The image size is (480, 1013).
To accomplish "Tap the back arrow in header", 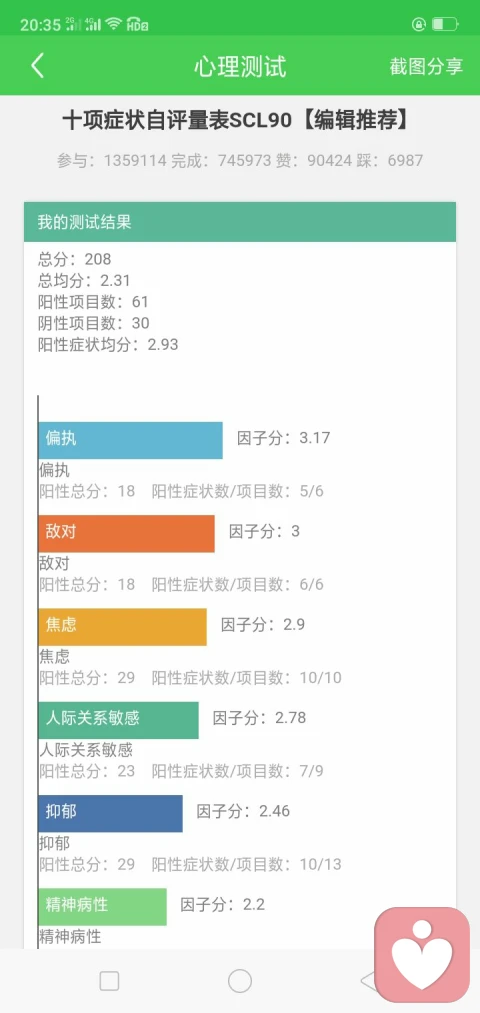I will coord(37,66).
